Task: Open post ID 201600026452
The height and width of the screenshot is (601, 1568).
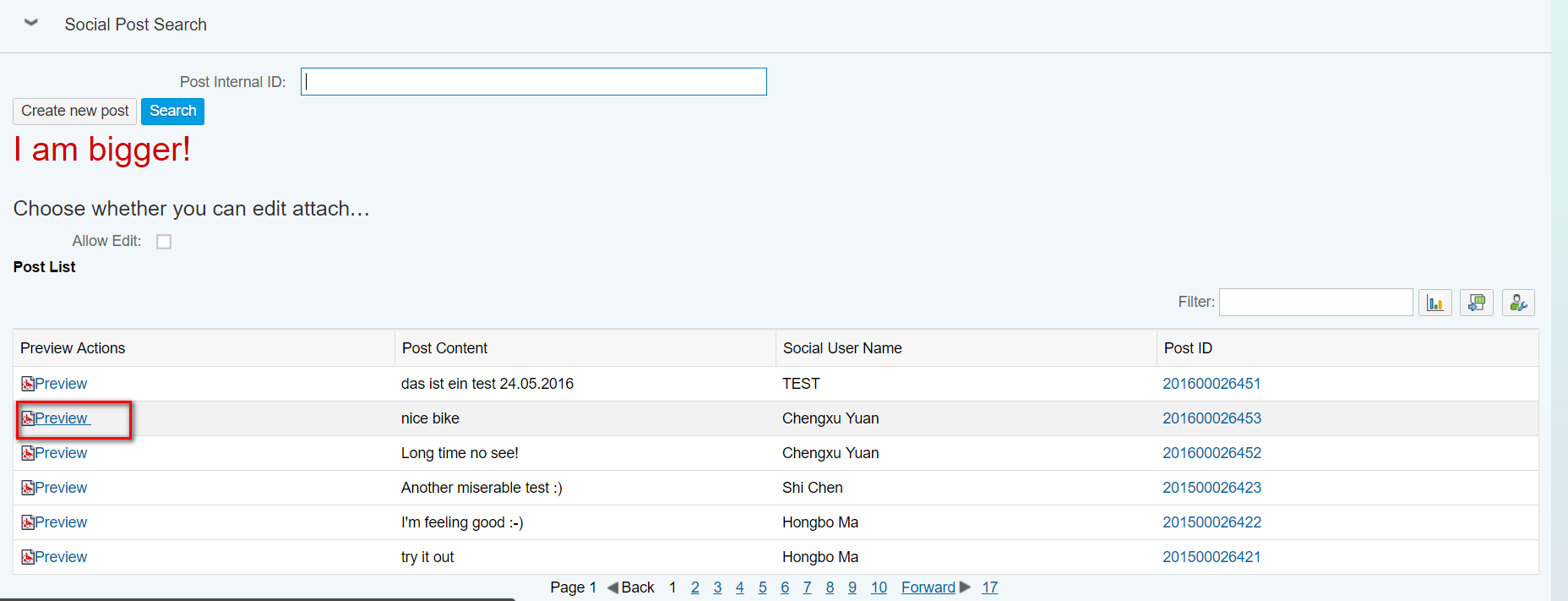Action: (x=1211, y=453)
